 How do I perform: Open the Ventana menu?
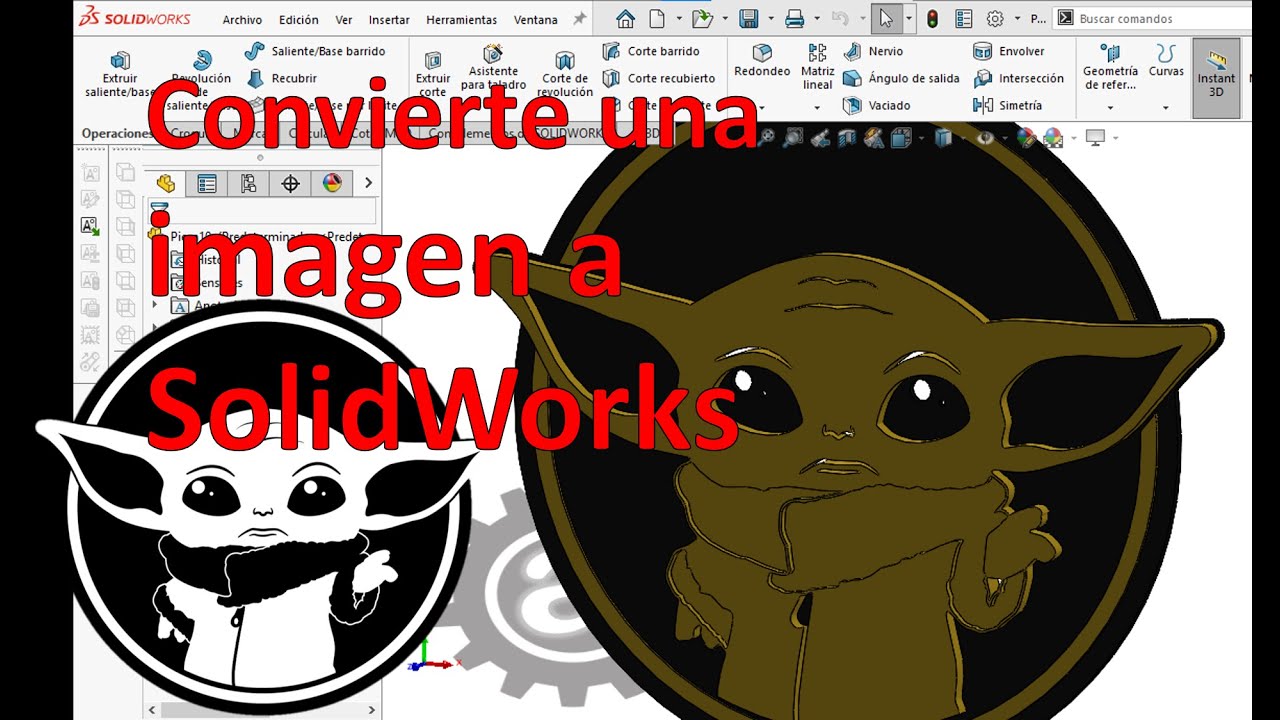tap(536, 19)
